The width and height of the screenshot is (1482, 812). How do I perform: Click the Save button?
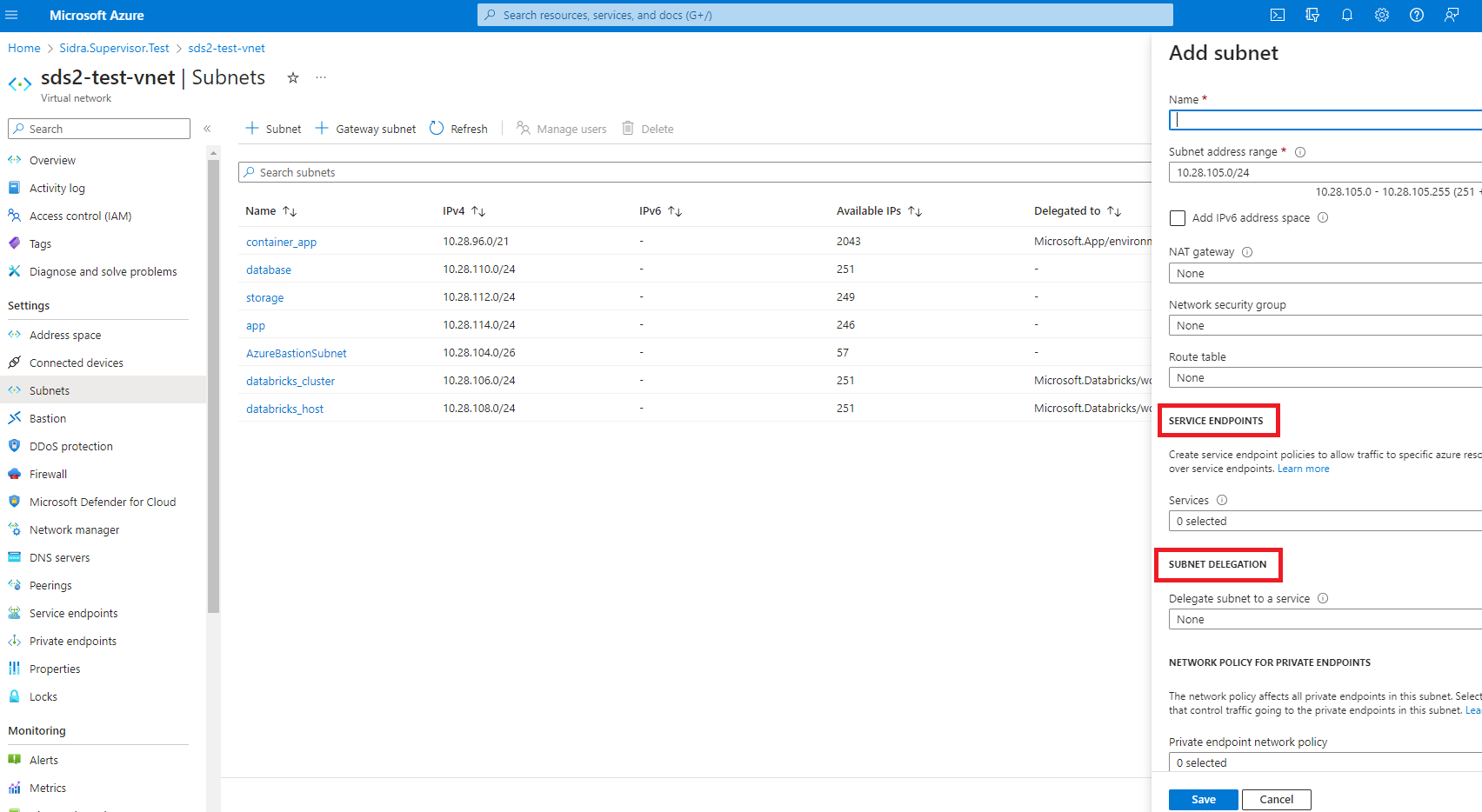coord(1203,799)
